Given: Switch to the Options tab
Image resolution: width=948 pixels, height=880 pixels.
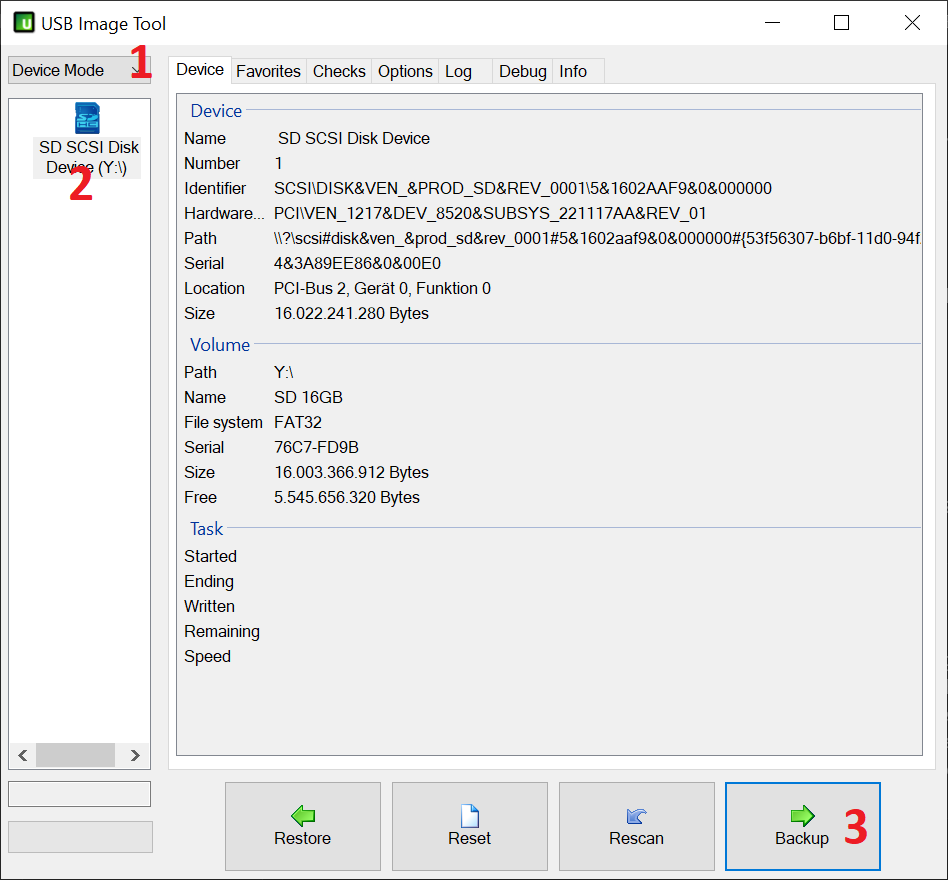Looking at the screenshot, I should (405, 71).
